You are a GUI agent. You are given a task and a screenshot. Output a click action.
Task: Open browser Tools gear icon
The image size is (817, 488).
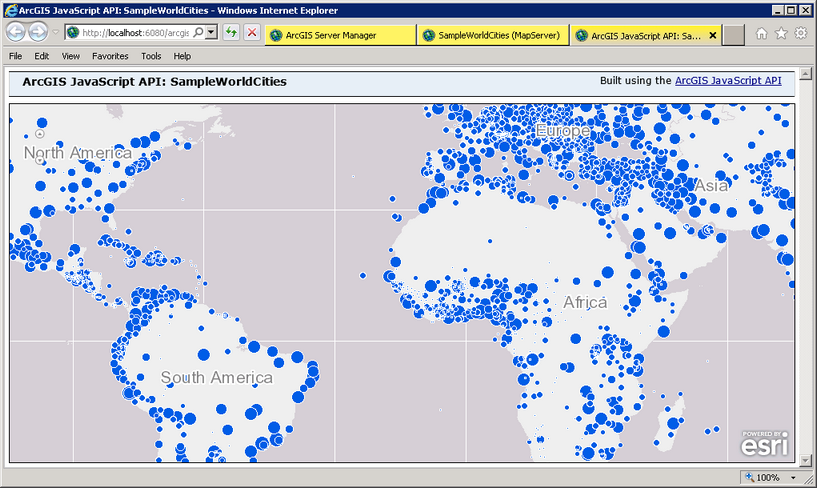tap(801, 33)
